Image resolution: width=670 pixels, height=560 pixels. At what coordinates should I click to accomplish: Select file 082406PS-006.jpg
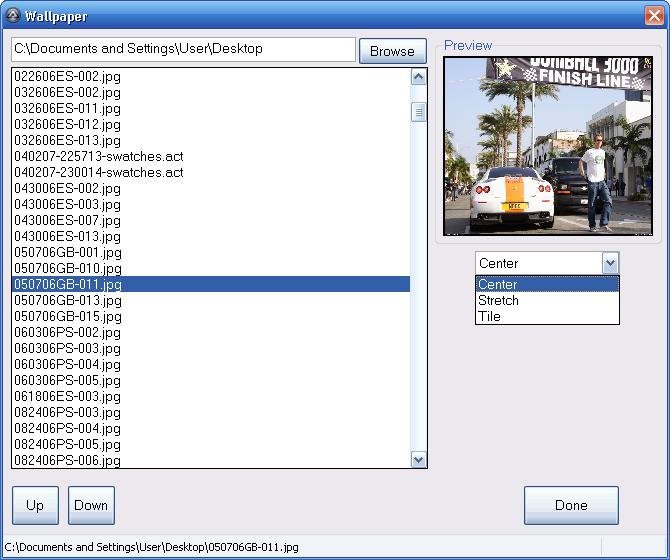[211, 460]
